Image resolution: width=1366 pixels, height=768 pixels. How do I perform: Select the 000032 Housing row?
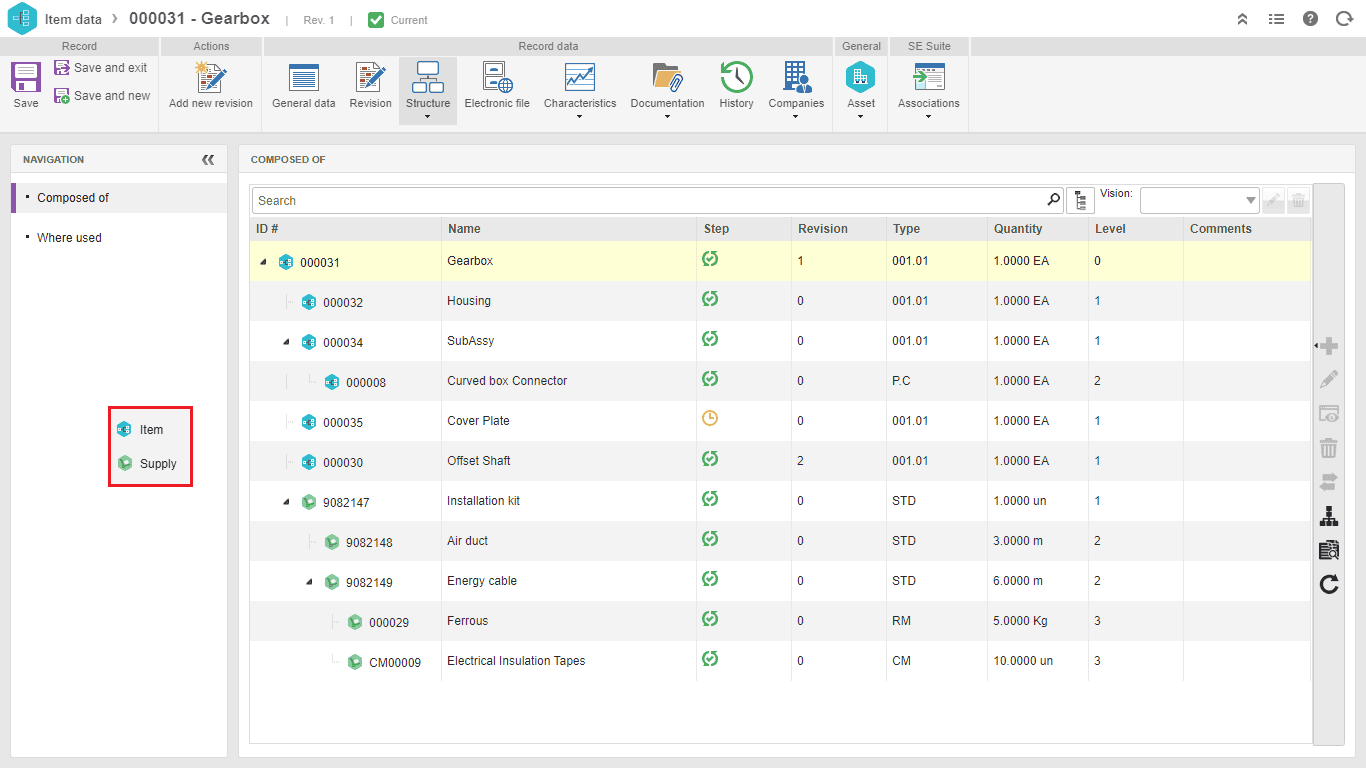click(780, 301)
